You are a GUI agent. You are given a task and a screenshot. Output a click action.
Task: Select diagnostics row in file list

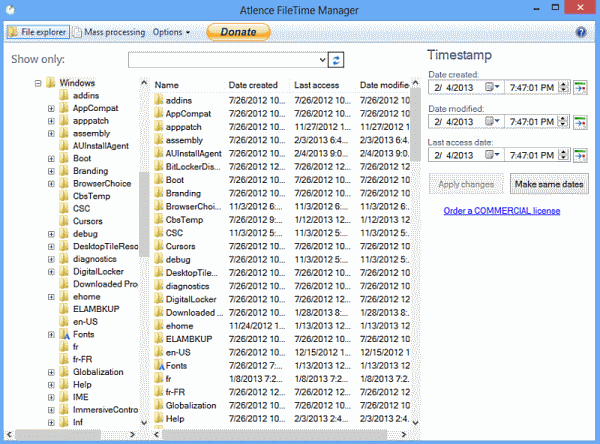coord(282,286)
